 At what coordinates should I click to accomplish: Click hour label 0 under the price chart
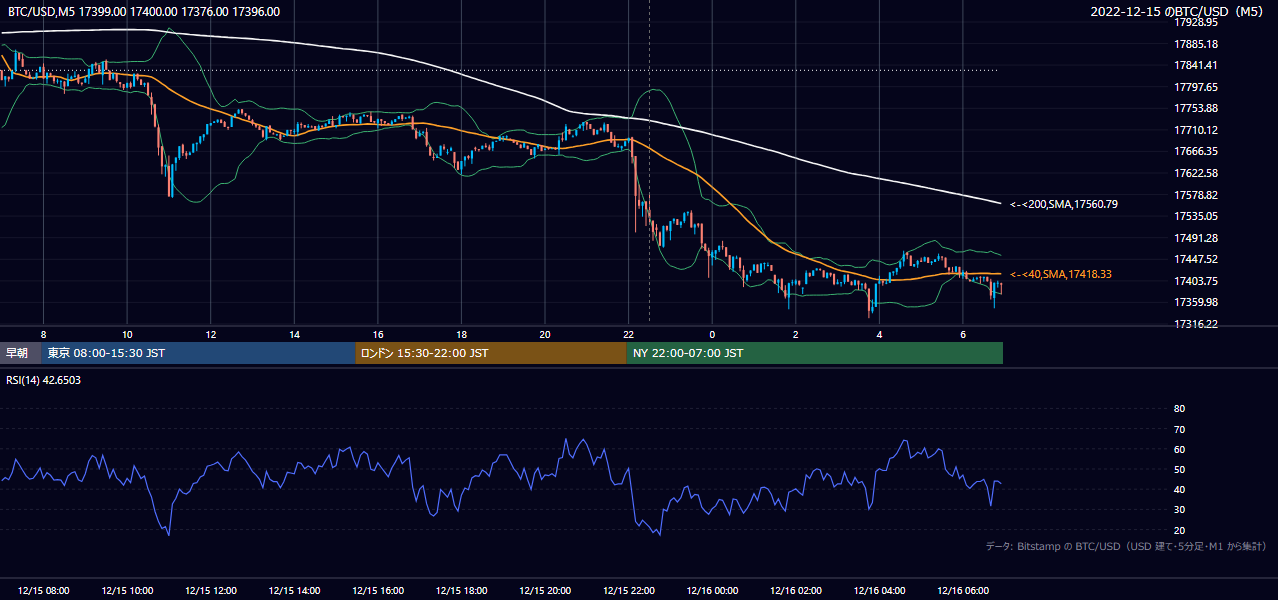(x=712, y=334)
